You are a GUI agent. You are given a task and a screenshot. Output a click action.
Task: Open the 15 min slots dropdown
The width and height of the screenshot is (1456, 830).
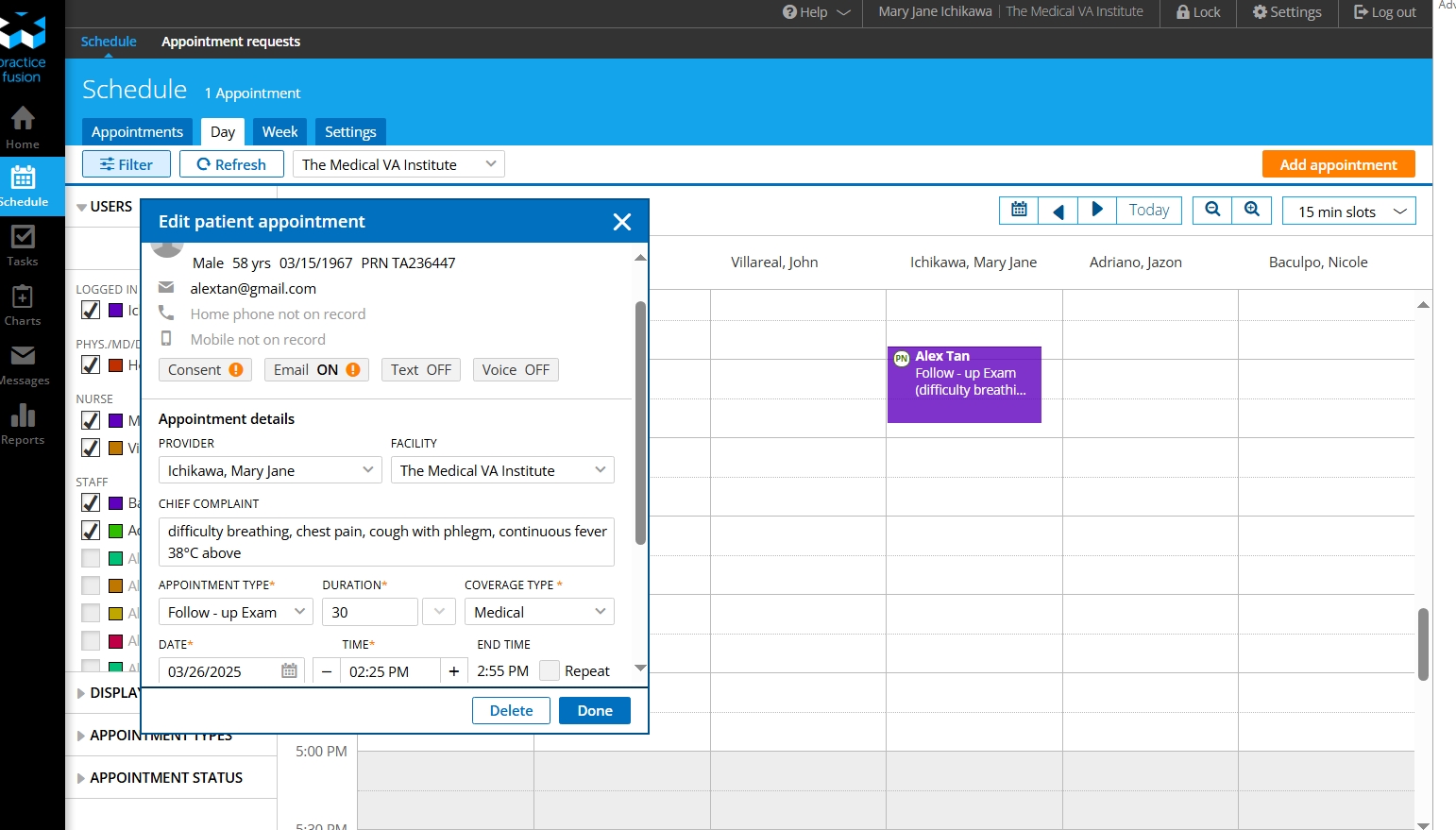[1349, 212]
